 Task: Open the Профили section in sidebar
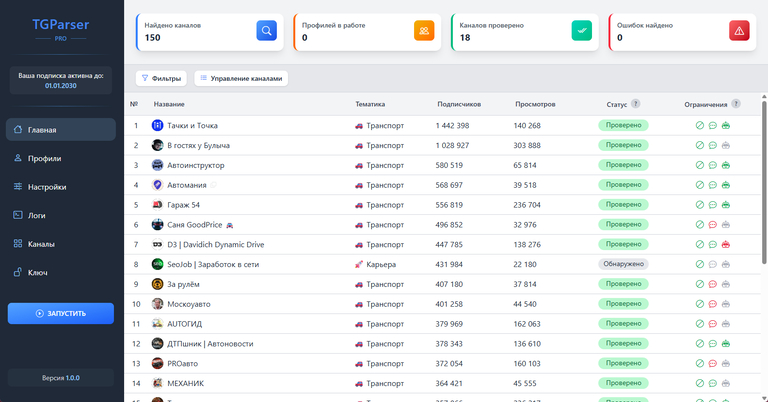61,158
